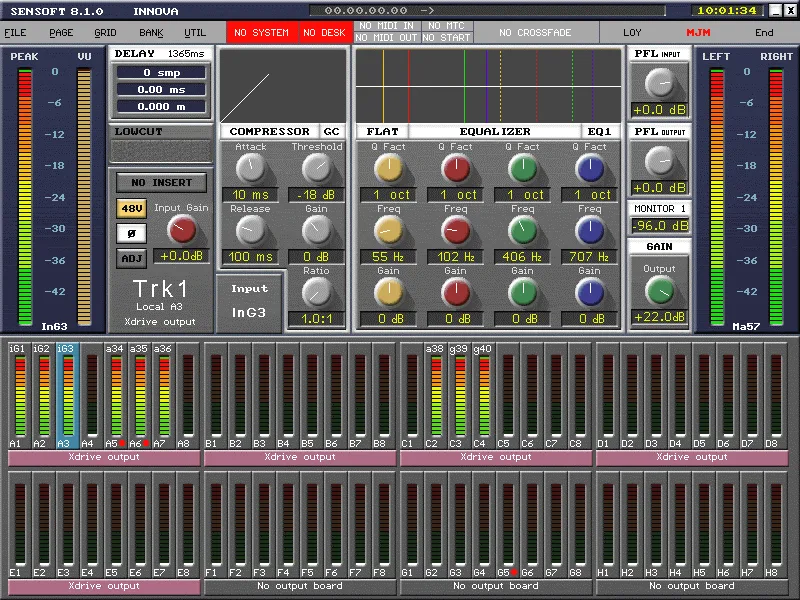Click the LOWCUT filter field
The width and height of the screenshot is (800, 600).
(161, 151)
